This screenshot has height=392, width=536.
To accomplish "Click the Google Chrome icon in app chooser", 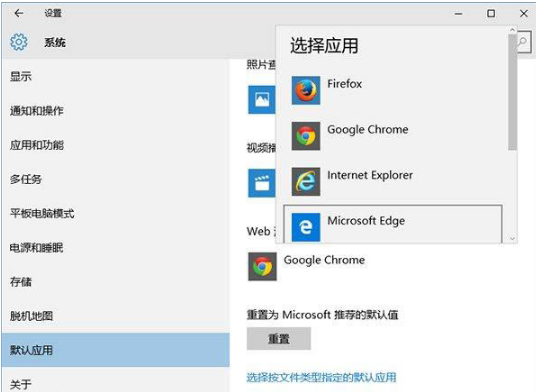I will pyautogui.click(x=306, y=136).
